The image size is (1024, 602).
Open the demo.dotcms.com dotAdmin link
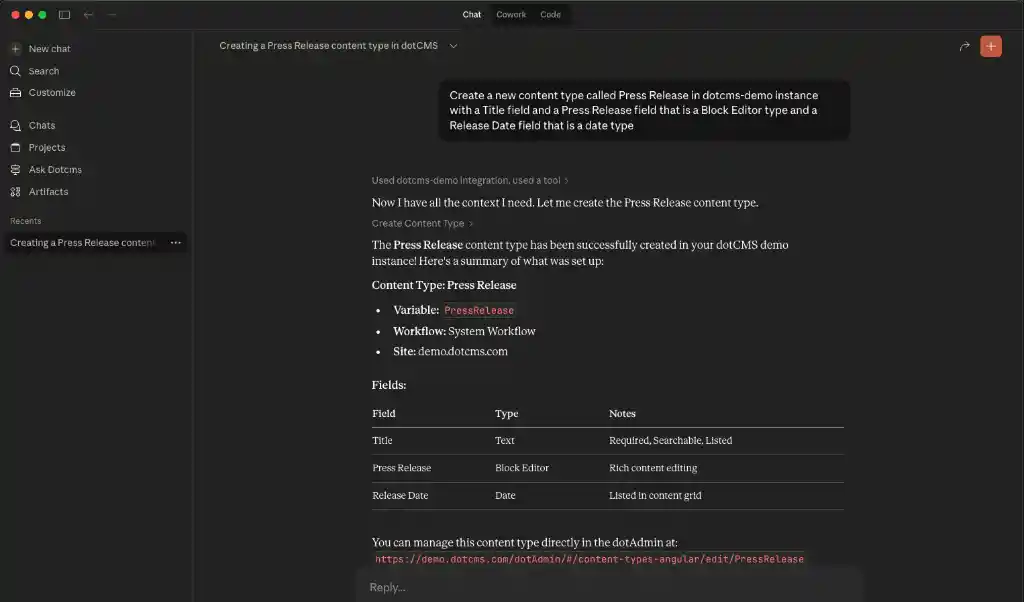588,559
